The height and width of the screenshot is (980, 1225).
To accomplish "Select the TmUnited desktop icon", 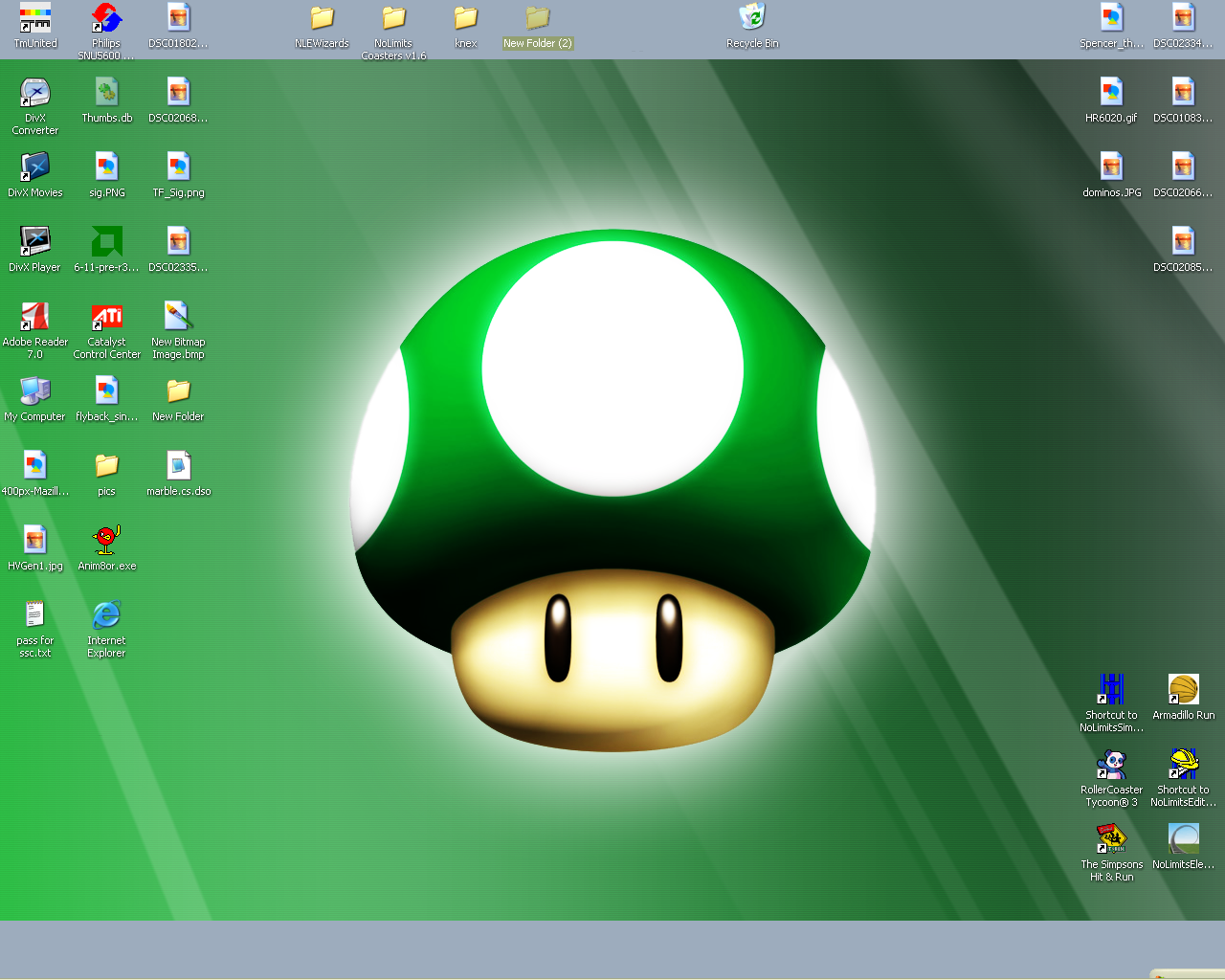I will (35, 17).
